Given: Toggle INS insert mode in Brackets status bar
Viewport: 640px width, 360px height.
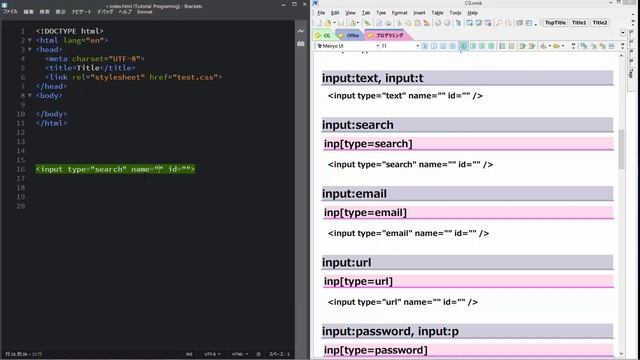Looking at the screenshot, I should click(189, 354).
